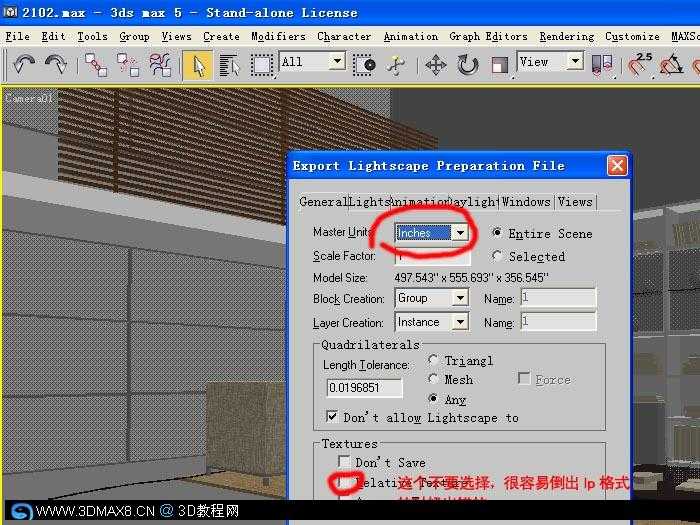Open the reference coordinate View dropdown
Screen dimensions: 700x525
point(575,61)
